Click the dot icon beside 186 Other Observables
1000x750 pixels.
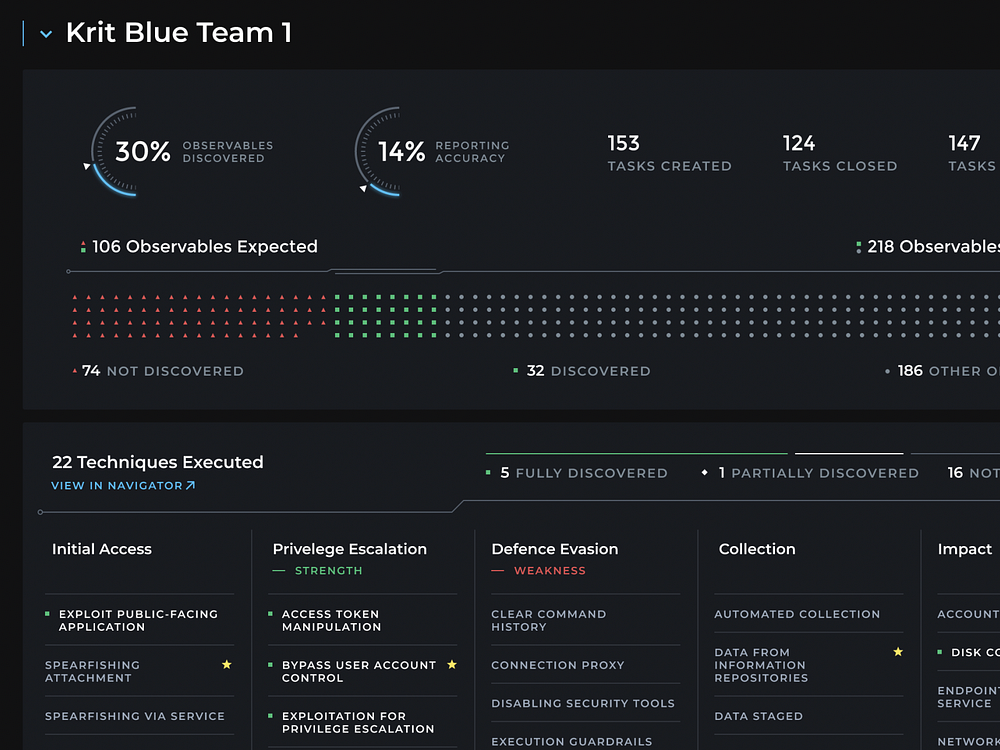click(886, 370)
